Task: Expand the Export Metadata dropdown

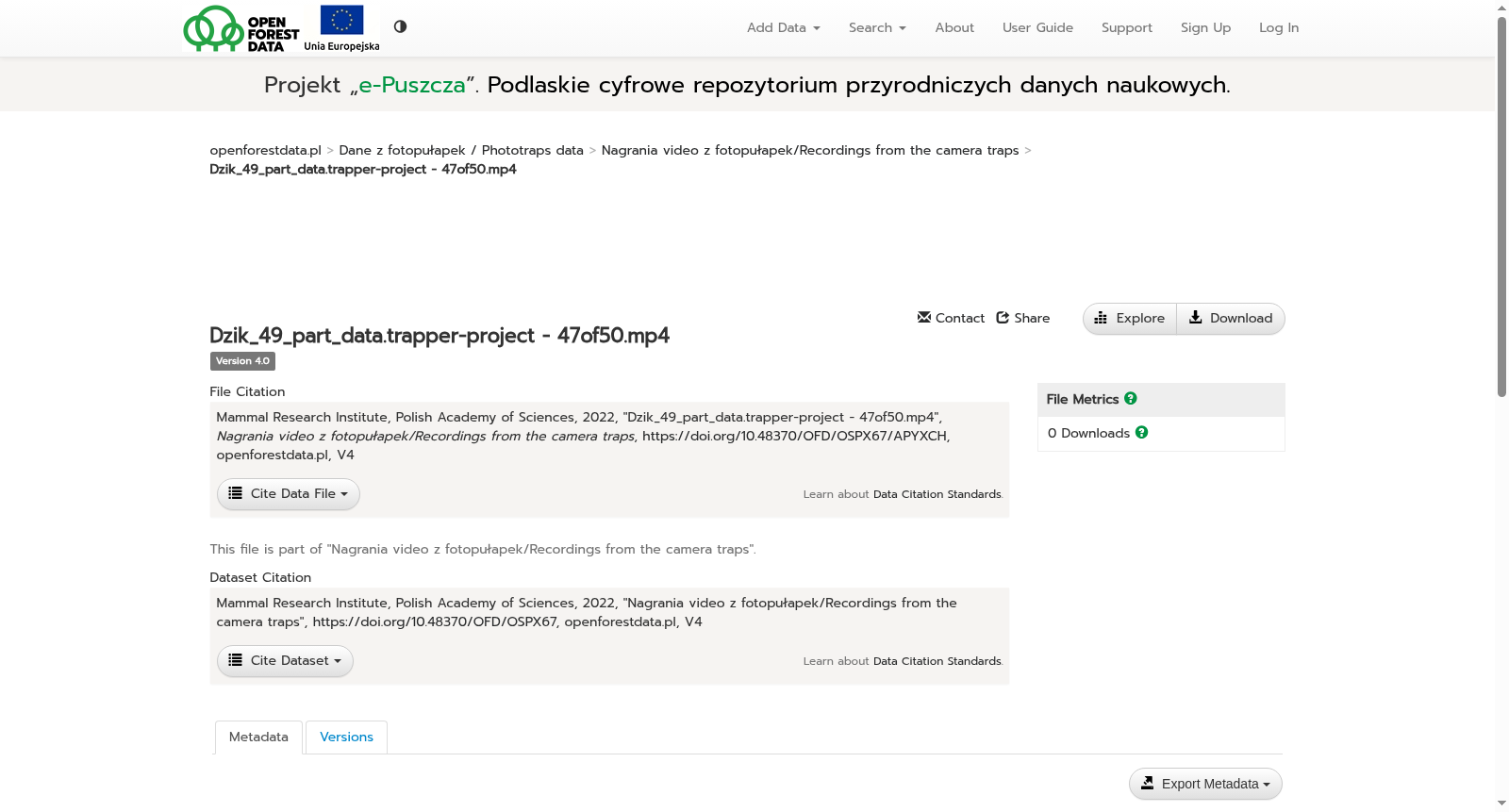Action: point(1205,784)
